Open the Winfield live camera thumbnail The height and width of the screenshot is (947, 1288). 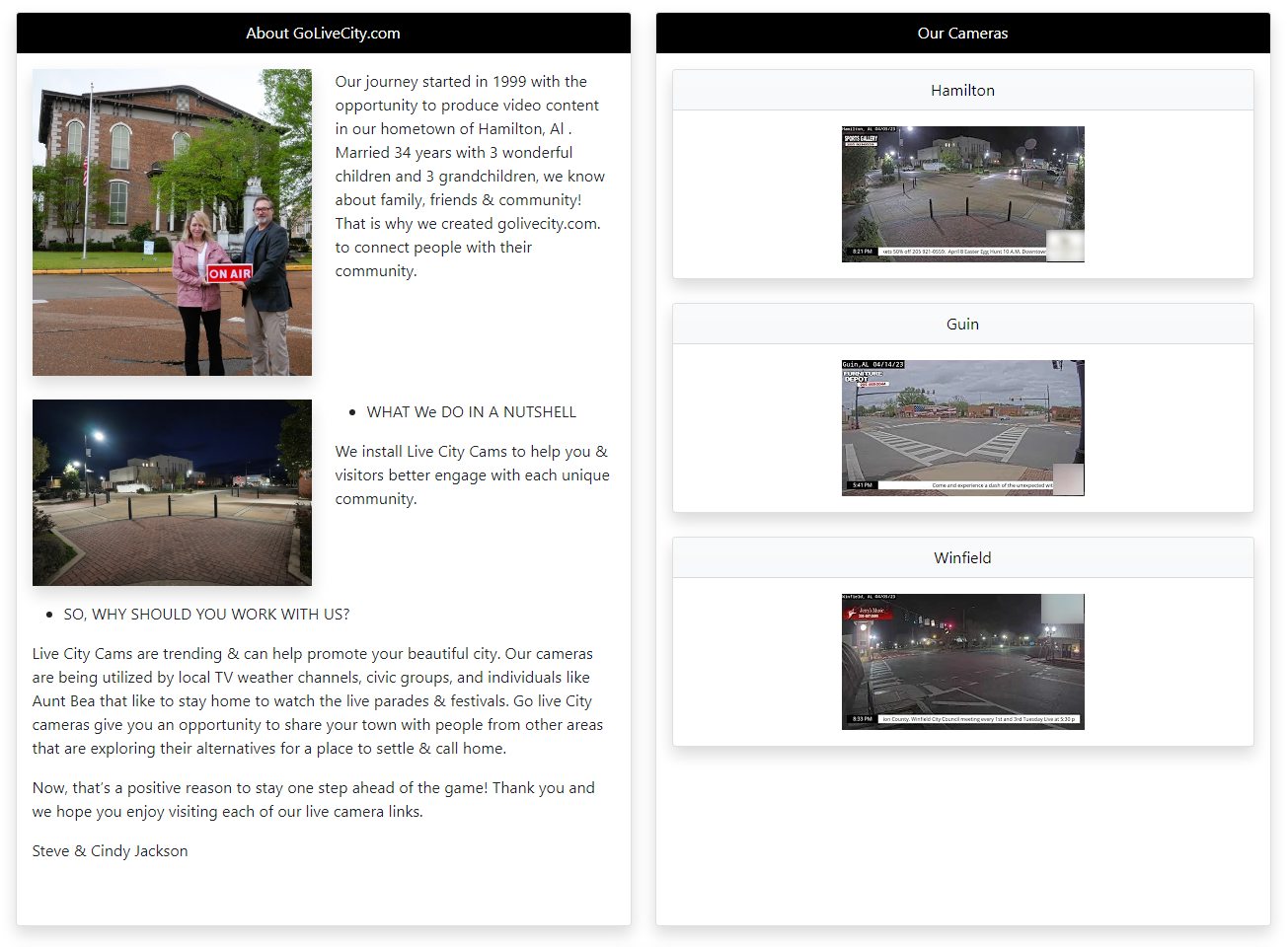click(962, 661)
